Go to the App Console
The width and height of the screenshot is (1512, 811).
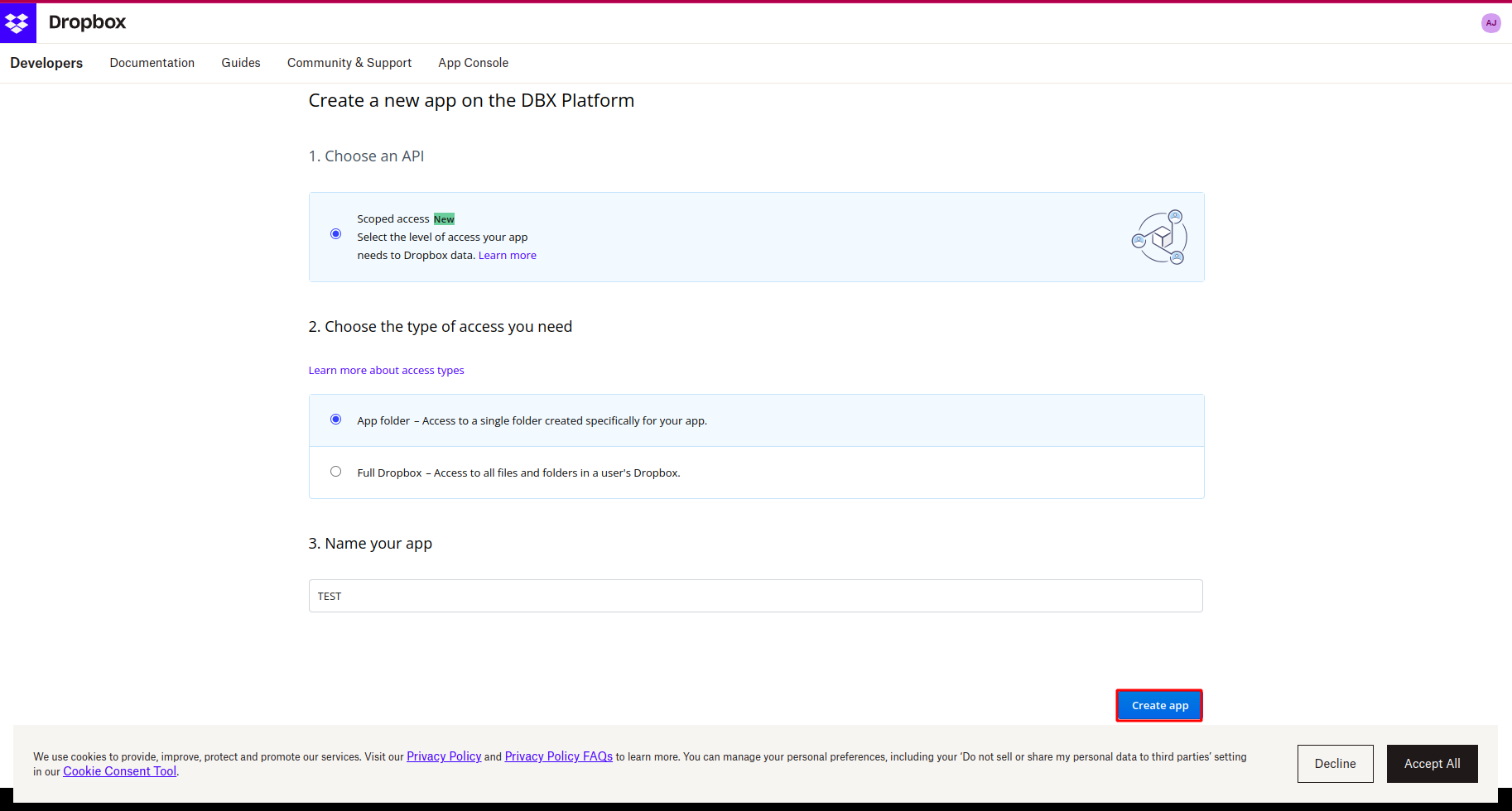pos(474,63)
